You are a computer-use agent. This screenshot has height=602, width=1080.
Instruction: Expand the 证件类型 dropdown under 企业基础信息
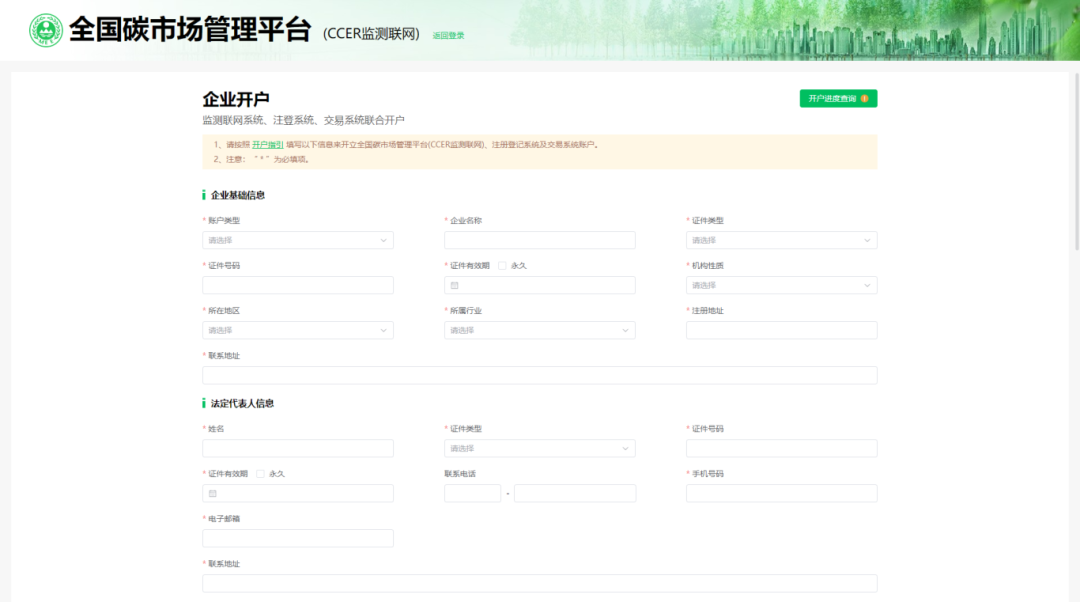(x=781, y=240)
